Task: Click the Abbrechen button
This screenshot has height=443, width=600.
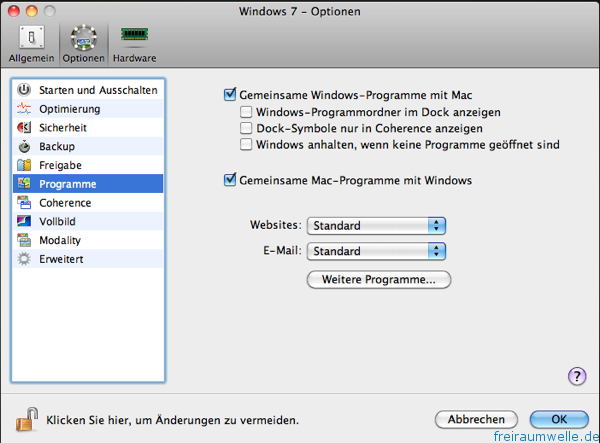Action: coord(476,419)
